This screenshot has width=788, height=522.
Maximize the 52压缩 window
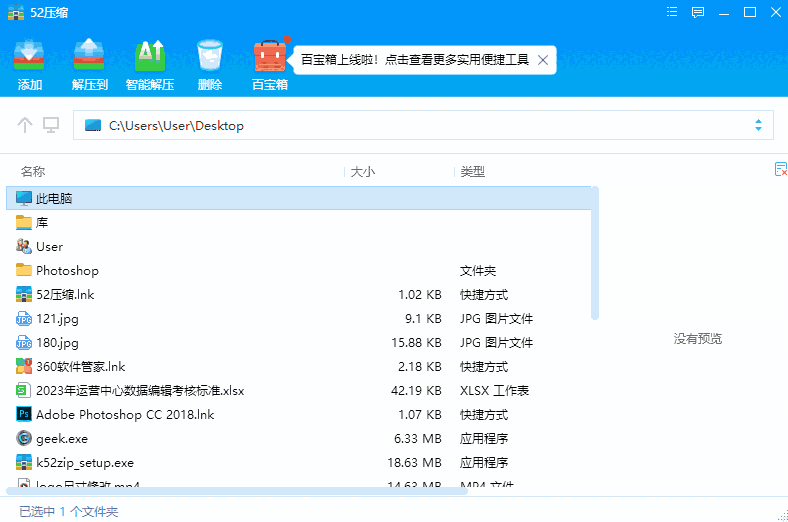(750, 12)
